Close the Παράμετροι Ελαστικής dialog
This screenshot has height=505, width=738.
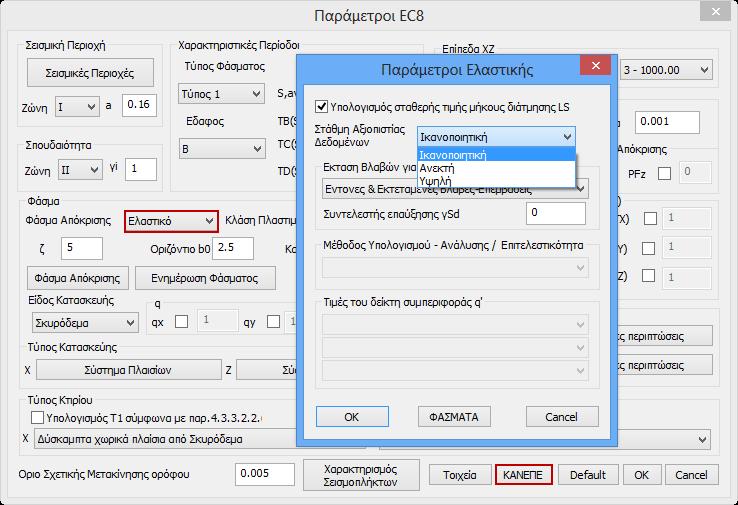click(x=595, y=65)
